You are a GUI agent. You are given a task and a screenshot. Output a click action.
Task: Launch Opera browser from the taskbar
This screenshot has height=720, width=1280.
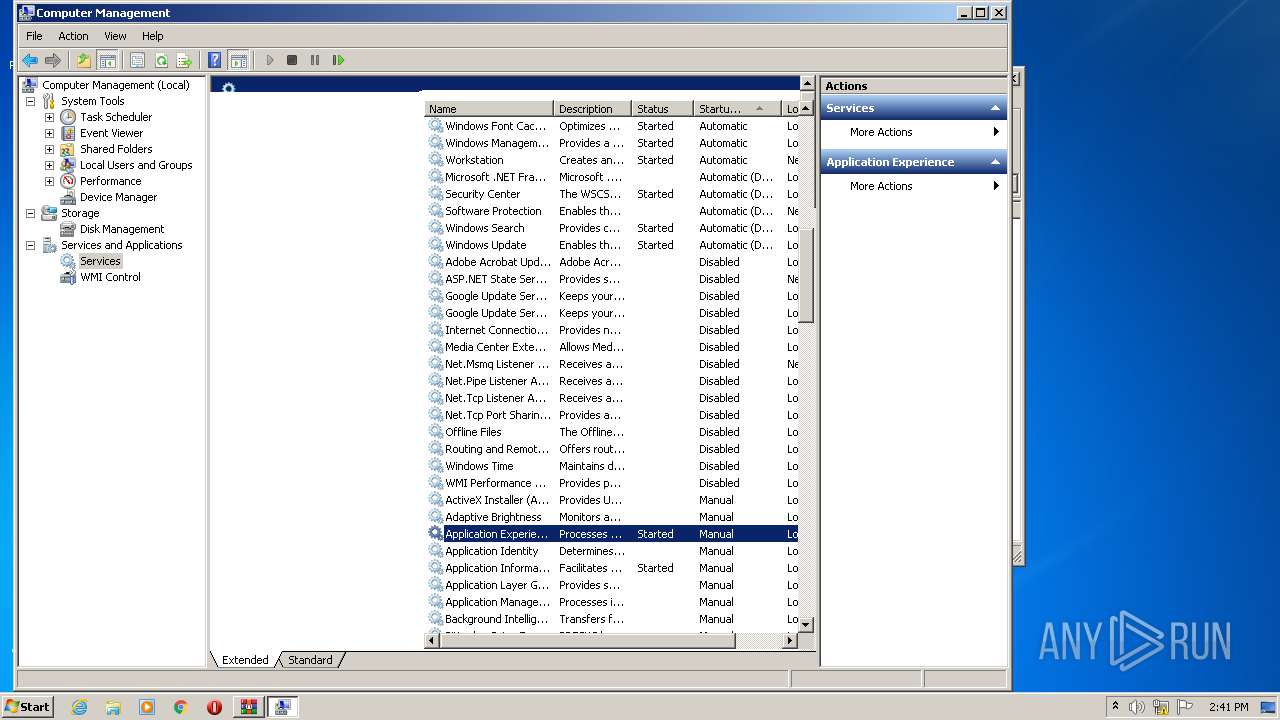pos(214,707)
